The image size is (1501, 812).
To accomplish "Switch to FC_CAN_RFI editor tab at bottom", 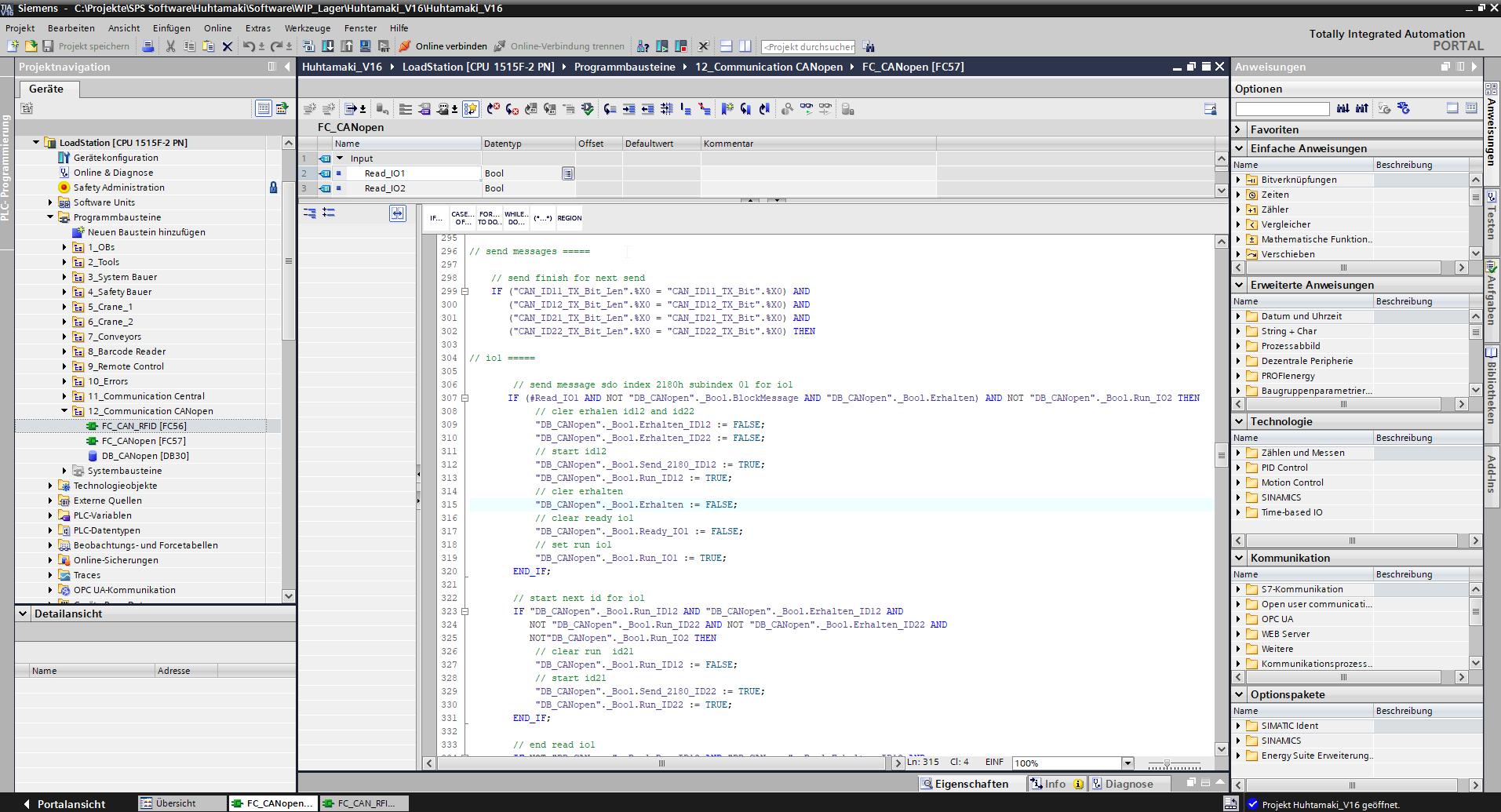I will coord(366,803).
